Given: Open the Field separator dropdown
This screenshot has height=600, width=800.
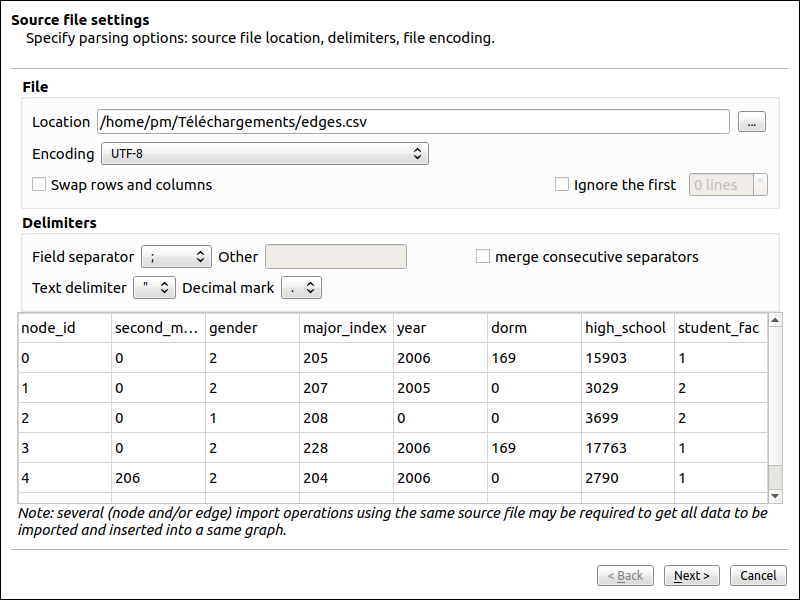Looking at the screenshot, I should (x=176, y=257).
